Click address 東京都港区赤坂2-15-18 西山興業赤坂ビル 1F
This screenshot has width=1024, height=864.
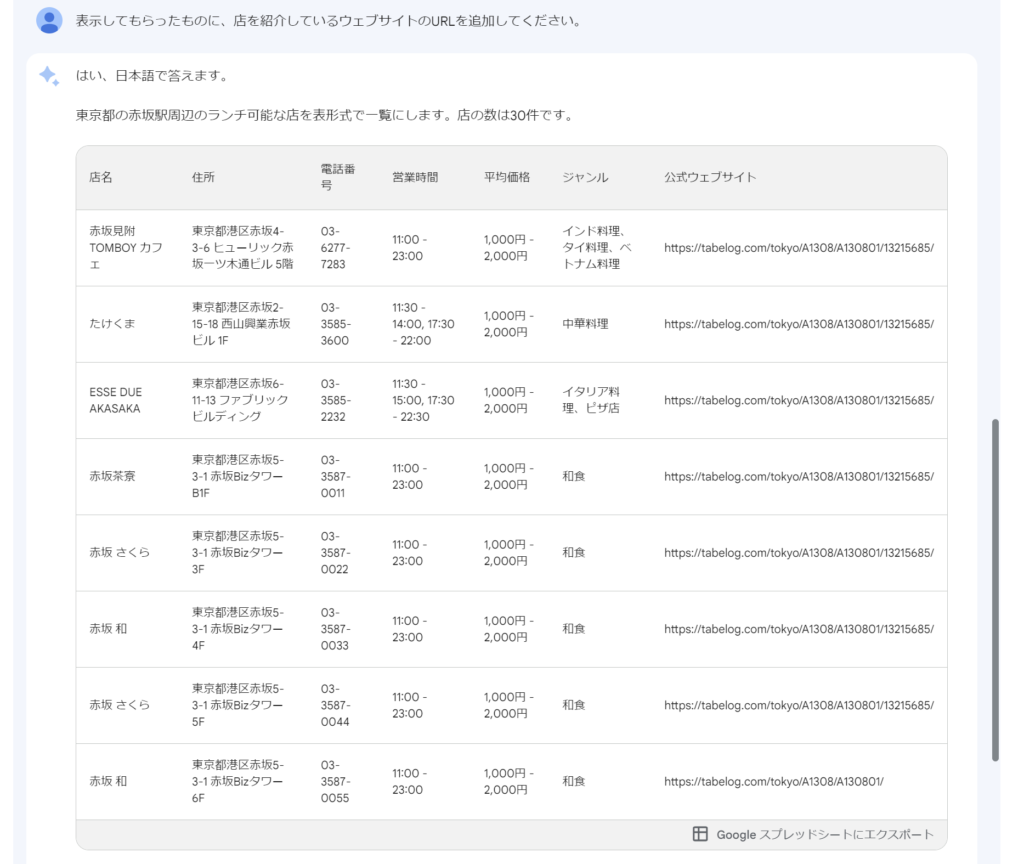[x=241, y=324]
